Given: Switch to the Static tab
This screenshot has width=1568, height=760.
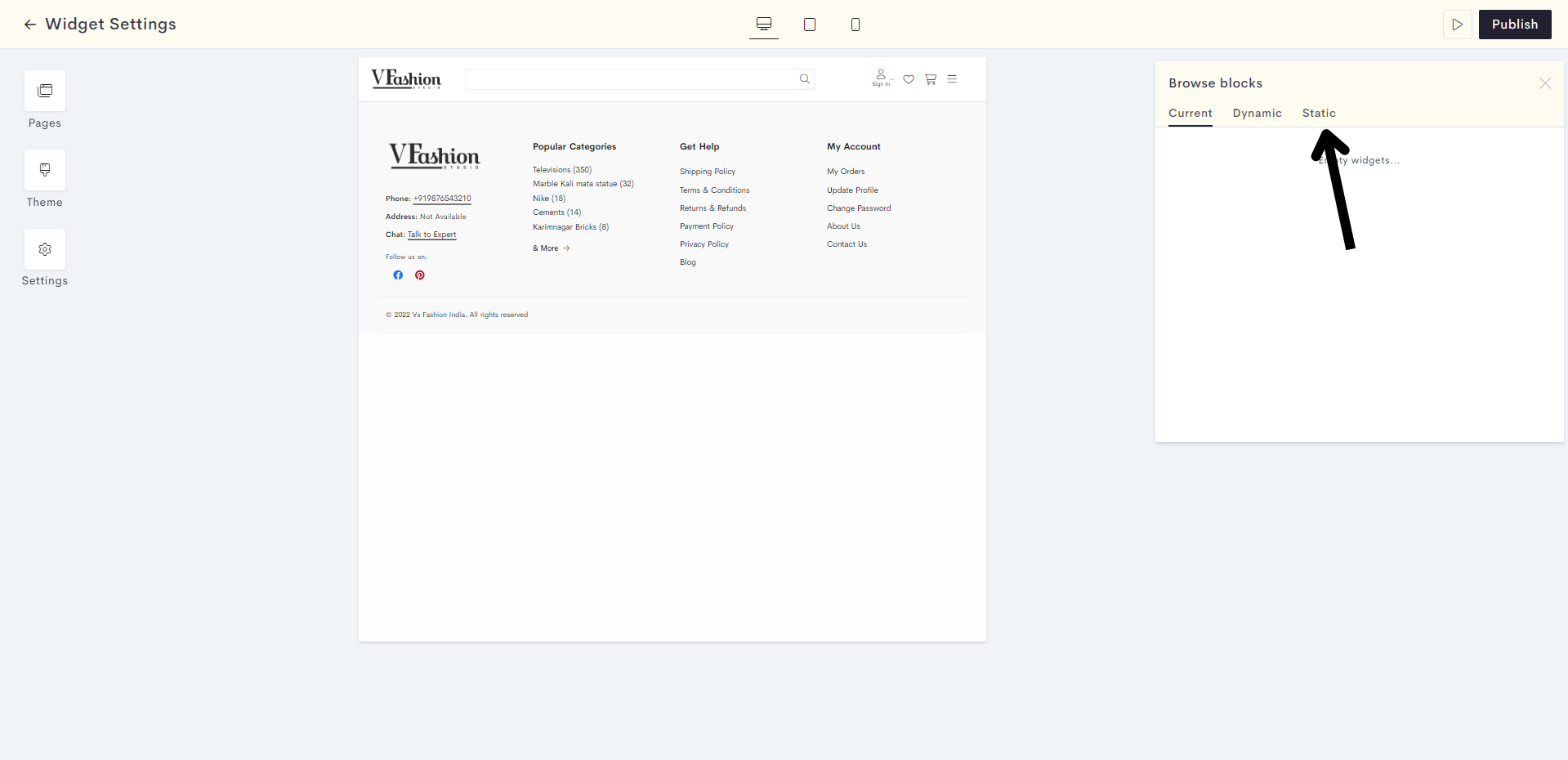Looking at the screenshot, I should point(1319,114).
